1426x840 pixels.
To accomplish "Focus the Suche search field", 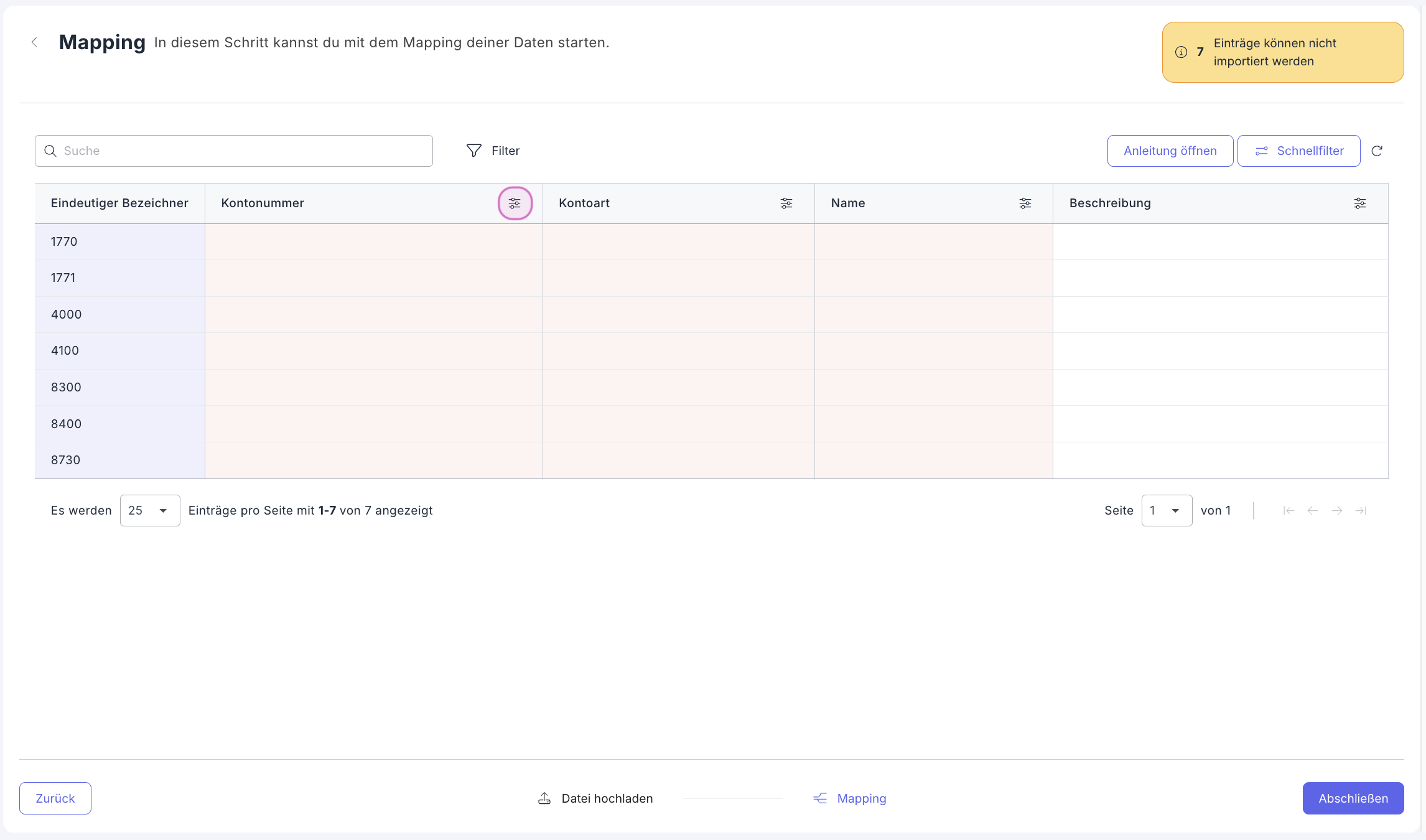I will [x=234, y=151].
